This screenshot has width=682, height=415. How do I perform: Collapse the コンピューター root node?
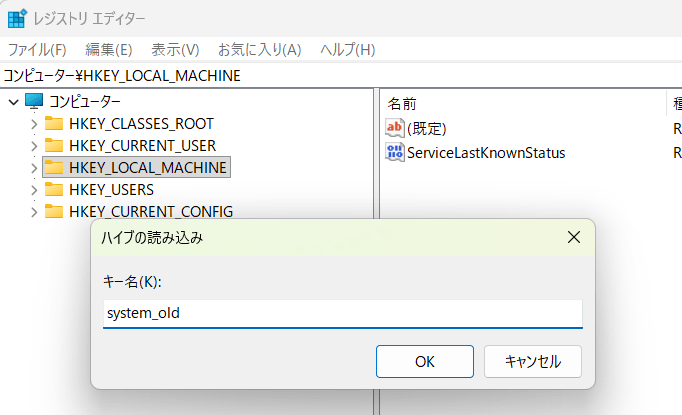coord(13,102)
